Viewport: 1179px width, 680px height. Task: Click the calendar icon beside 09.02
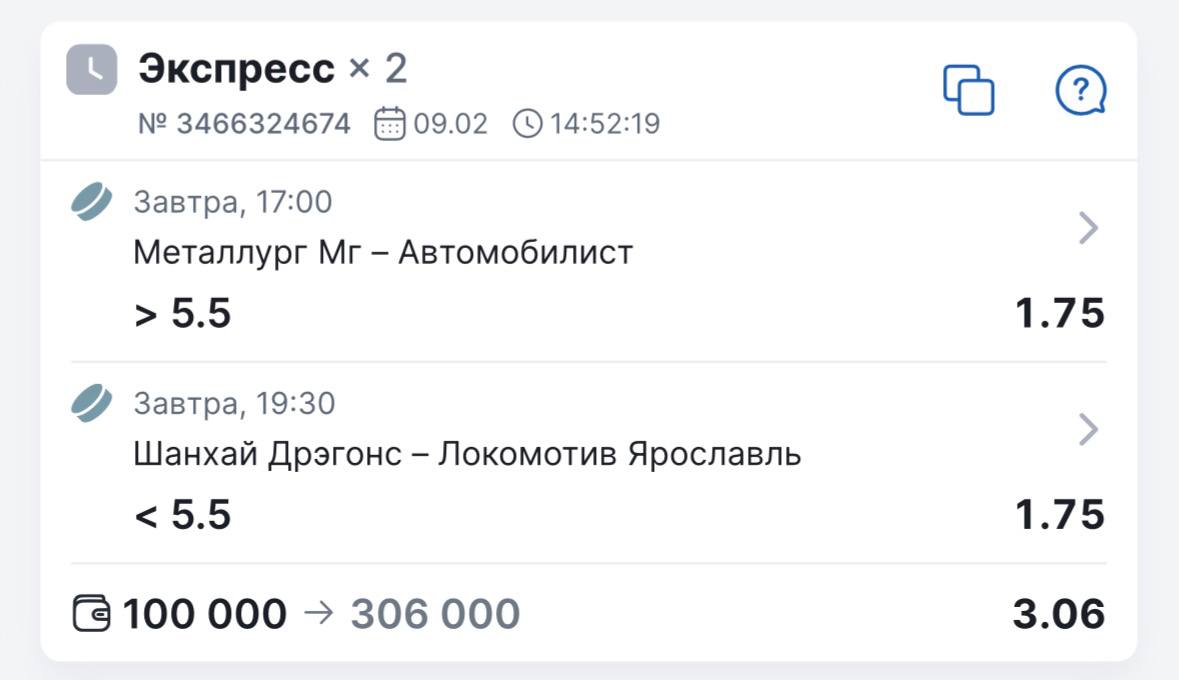(x=390, y=124)
